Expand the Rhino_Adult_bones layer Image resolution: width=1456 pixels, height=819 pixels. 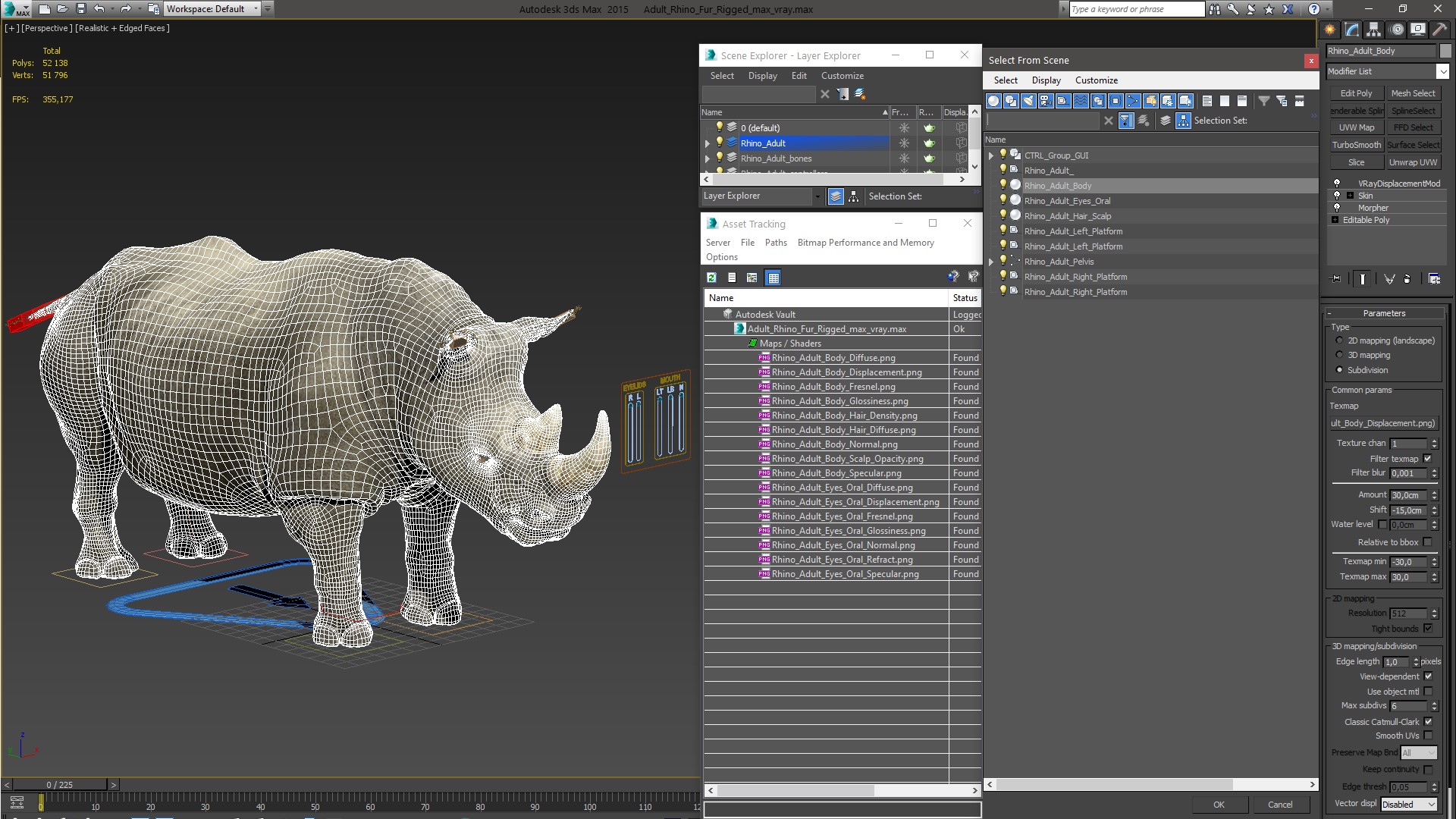pyautogui.click(x=708, y=158)
